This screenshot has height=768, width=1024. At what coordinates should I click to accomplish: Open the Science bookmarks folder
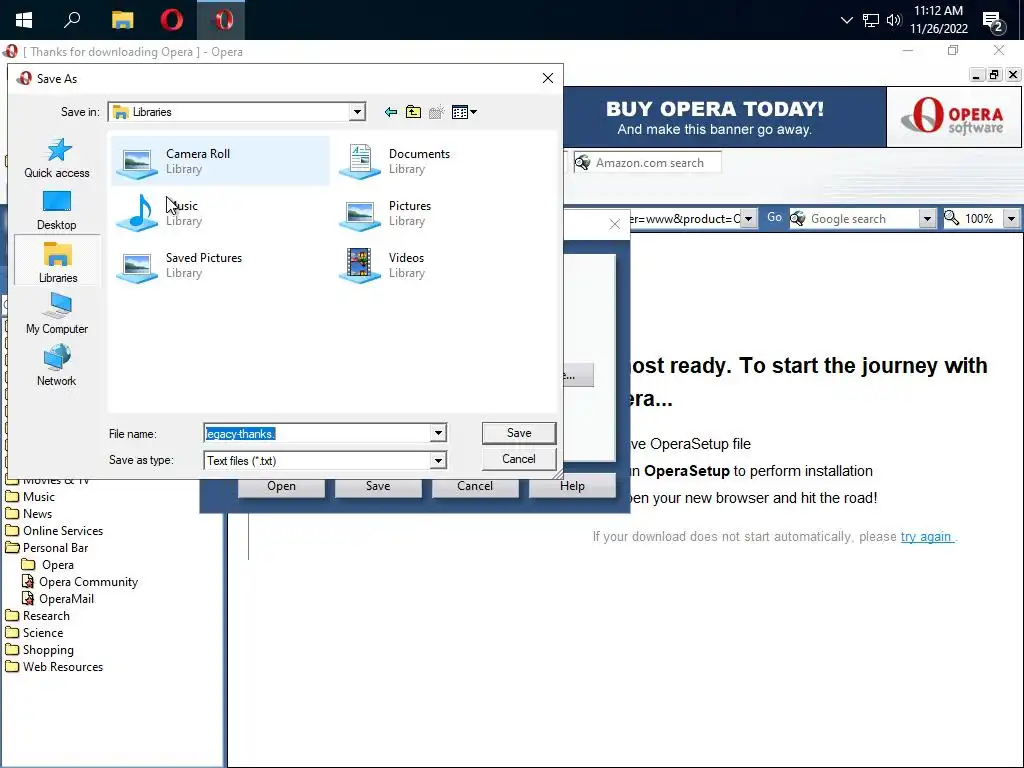click(x=35, y=633)
